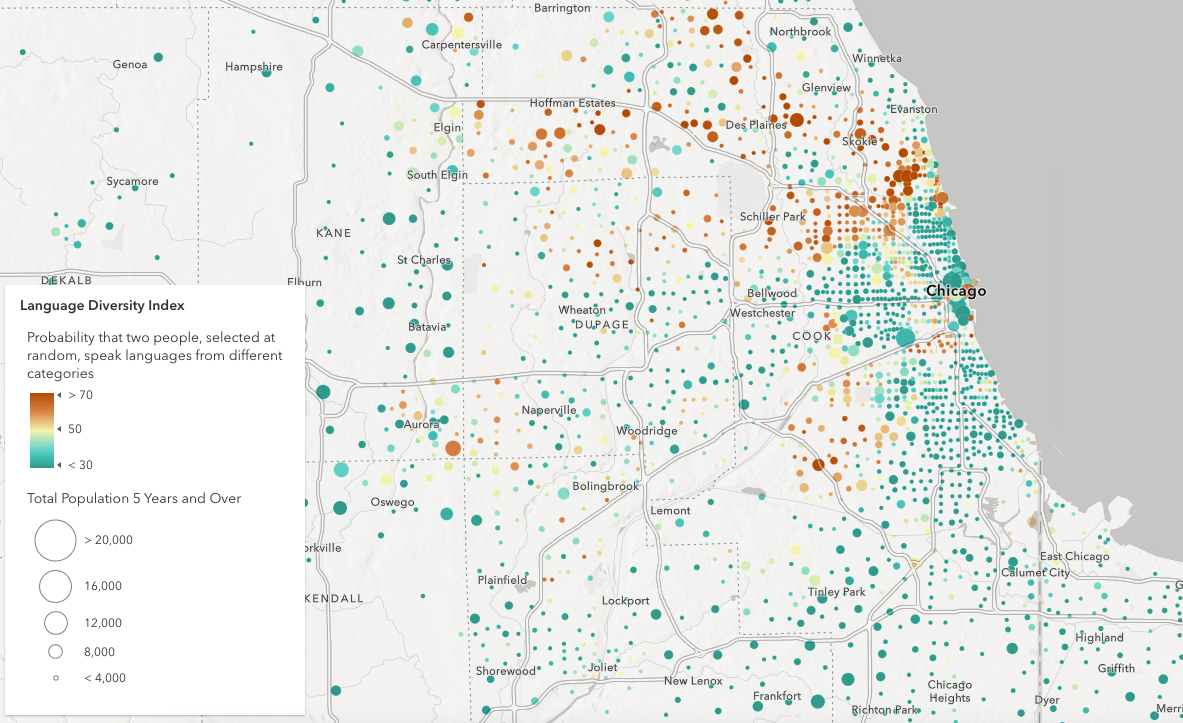
Task: Click the 'Sycamore' map label
Action: coord(132,181)
